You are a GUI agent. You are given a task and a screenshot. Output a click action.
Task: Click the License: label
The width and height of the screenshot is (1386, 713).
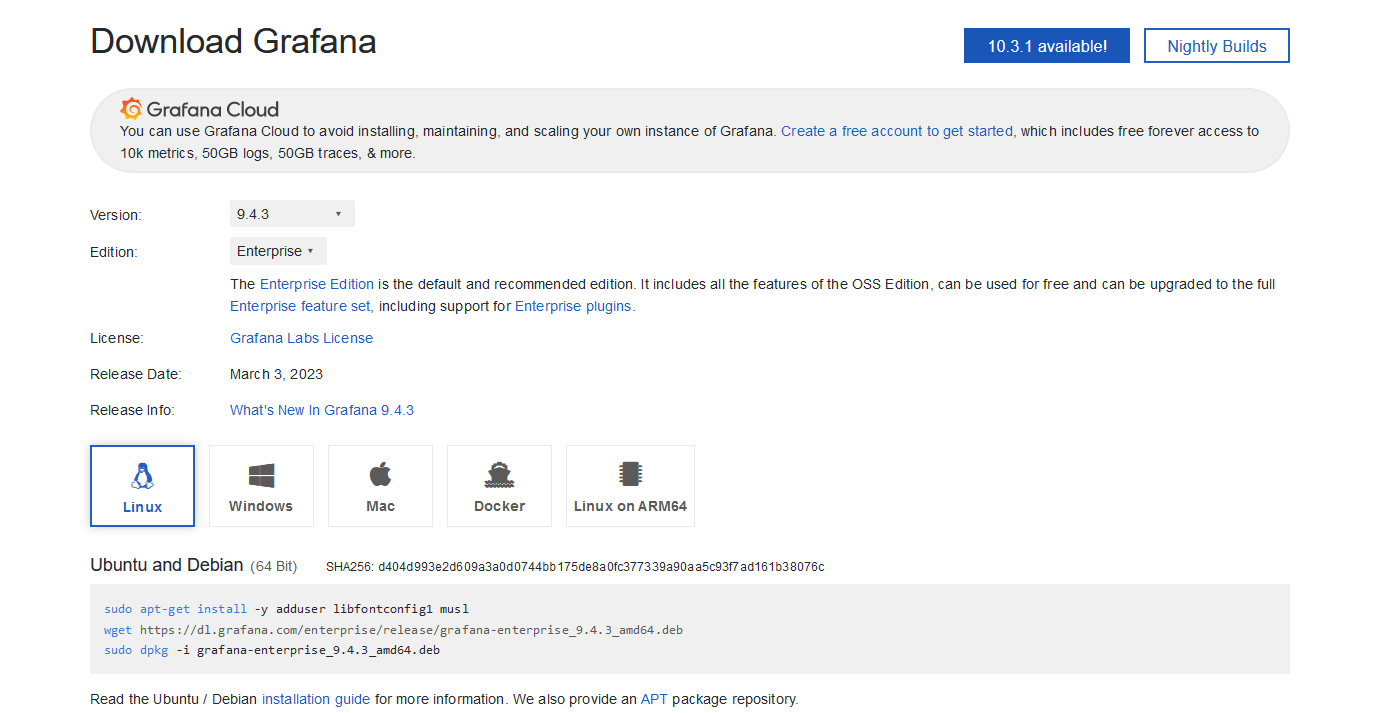coord(117,338)
